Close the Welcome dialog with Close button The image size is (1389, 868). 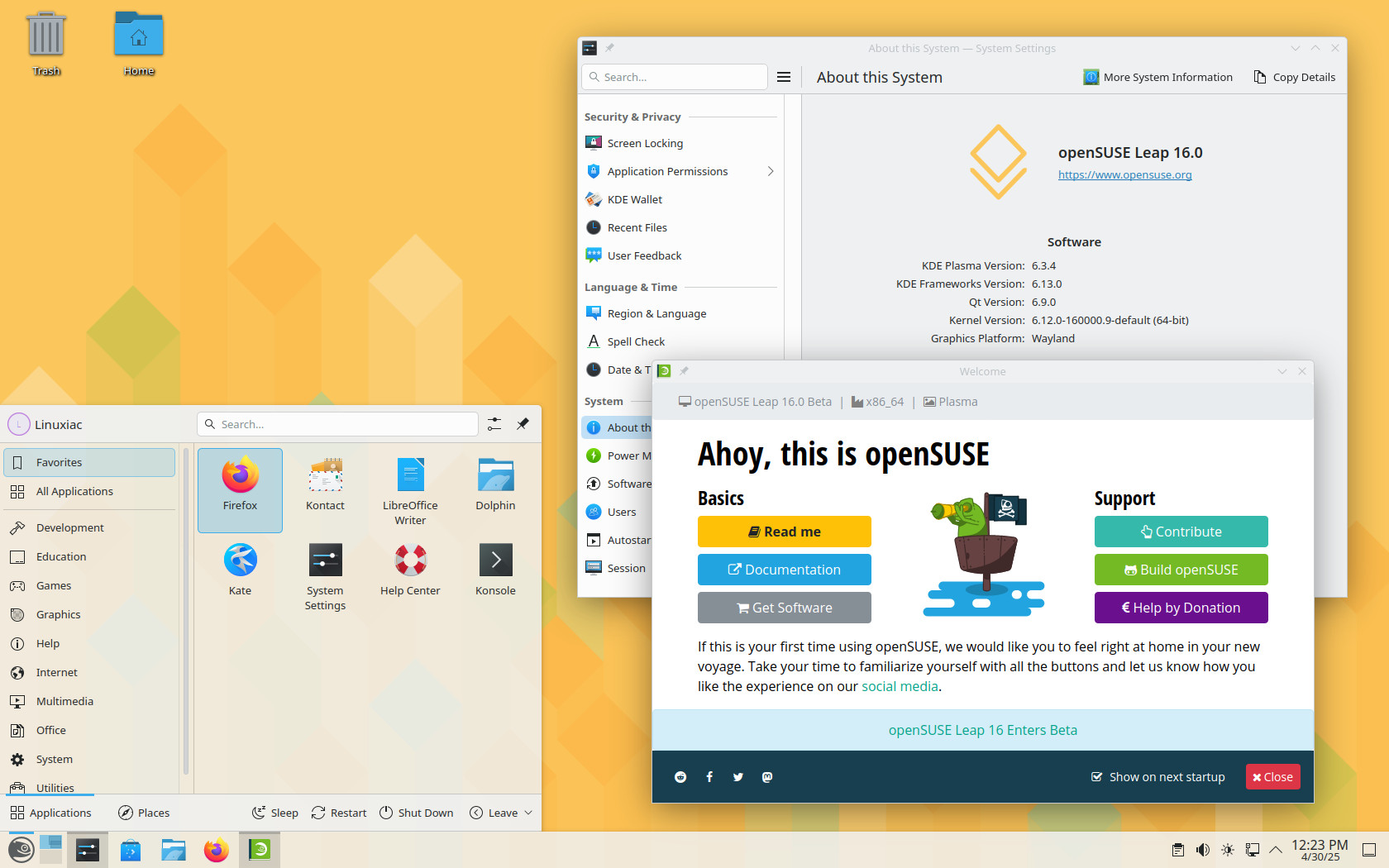pyautogui.click(x=1272, y=777)
